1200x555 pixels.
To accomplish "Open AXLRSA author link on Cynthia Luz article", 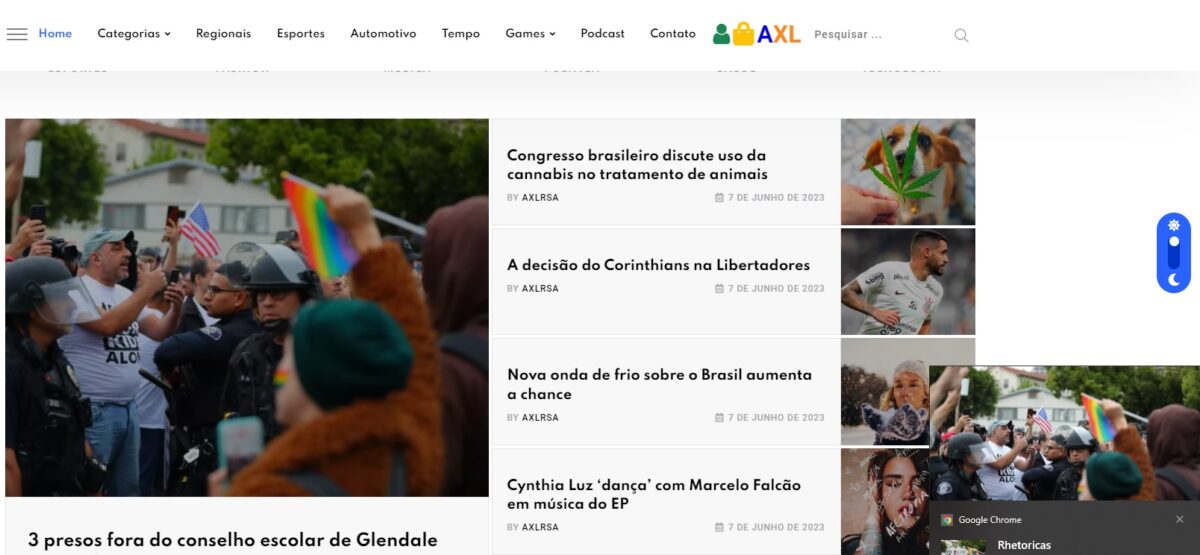I will (x=540, y=527).
